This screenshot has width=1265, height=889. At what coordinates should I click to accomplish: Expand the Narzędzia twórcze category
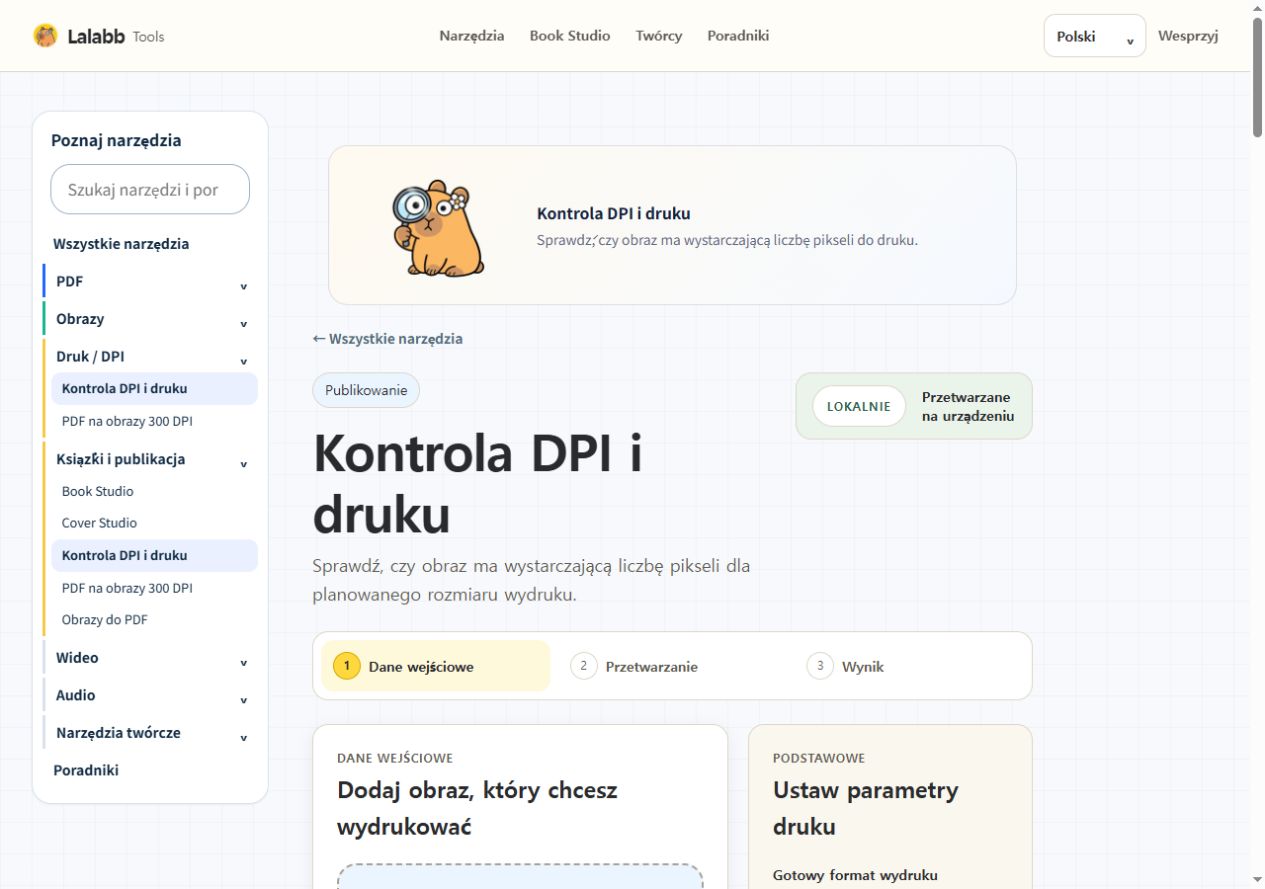point(150,733)
